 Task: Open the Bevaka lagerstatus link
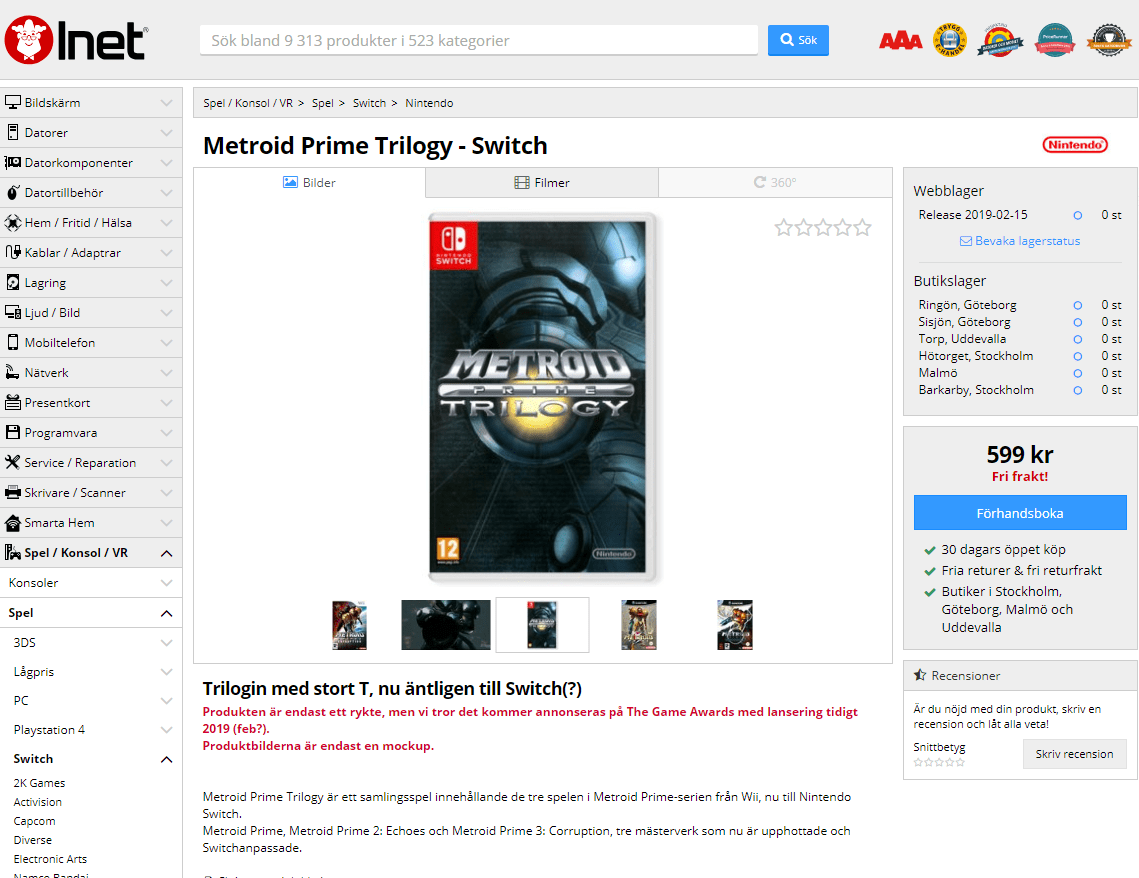click(x=1020, y=241)
